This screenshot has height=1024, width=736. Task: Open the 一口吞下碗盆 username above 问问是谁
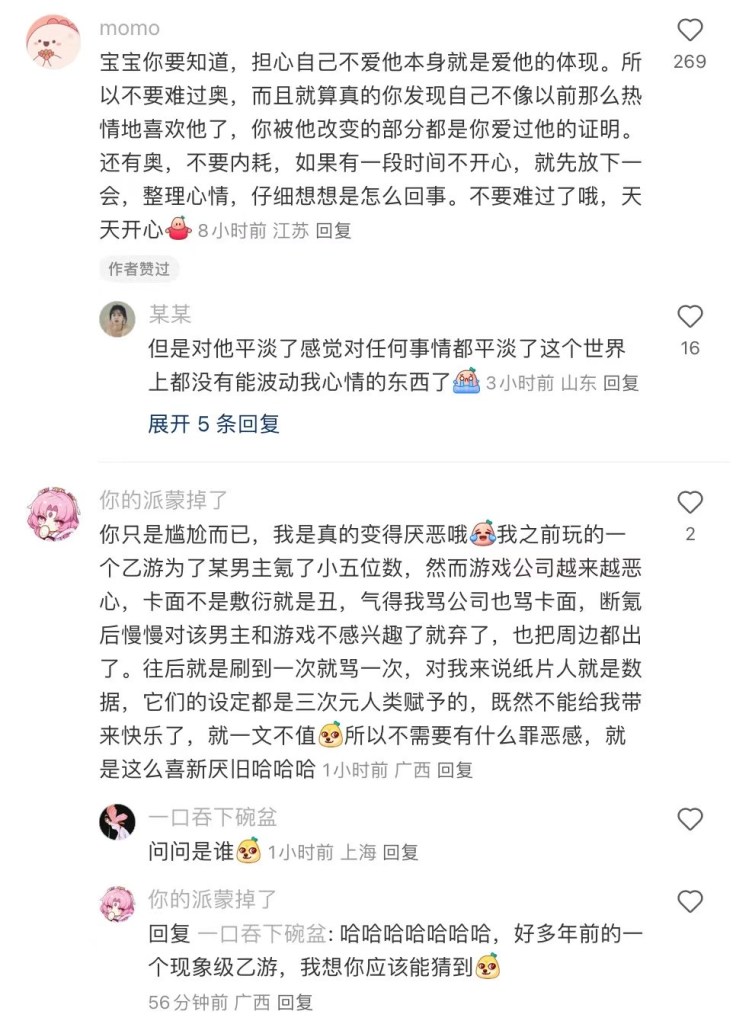click(212, 817)
